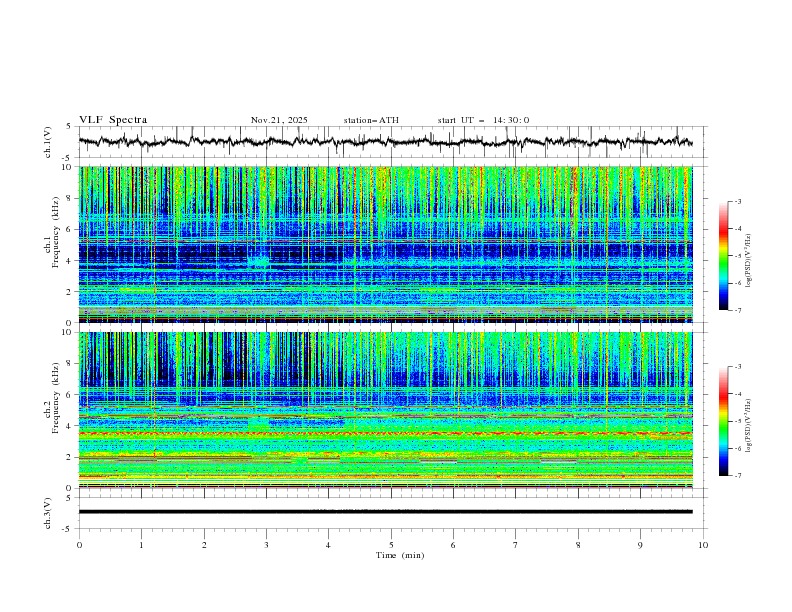Image resolution: width=792 pixels, height=612 pixels.
Task: Click inside the ch.1 spectrogram panel
Action: tap(390, 245)
